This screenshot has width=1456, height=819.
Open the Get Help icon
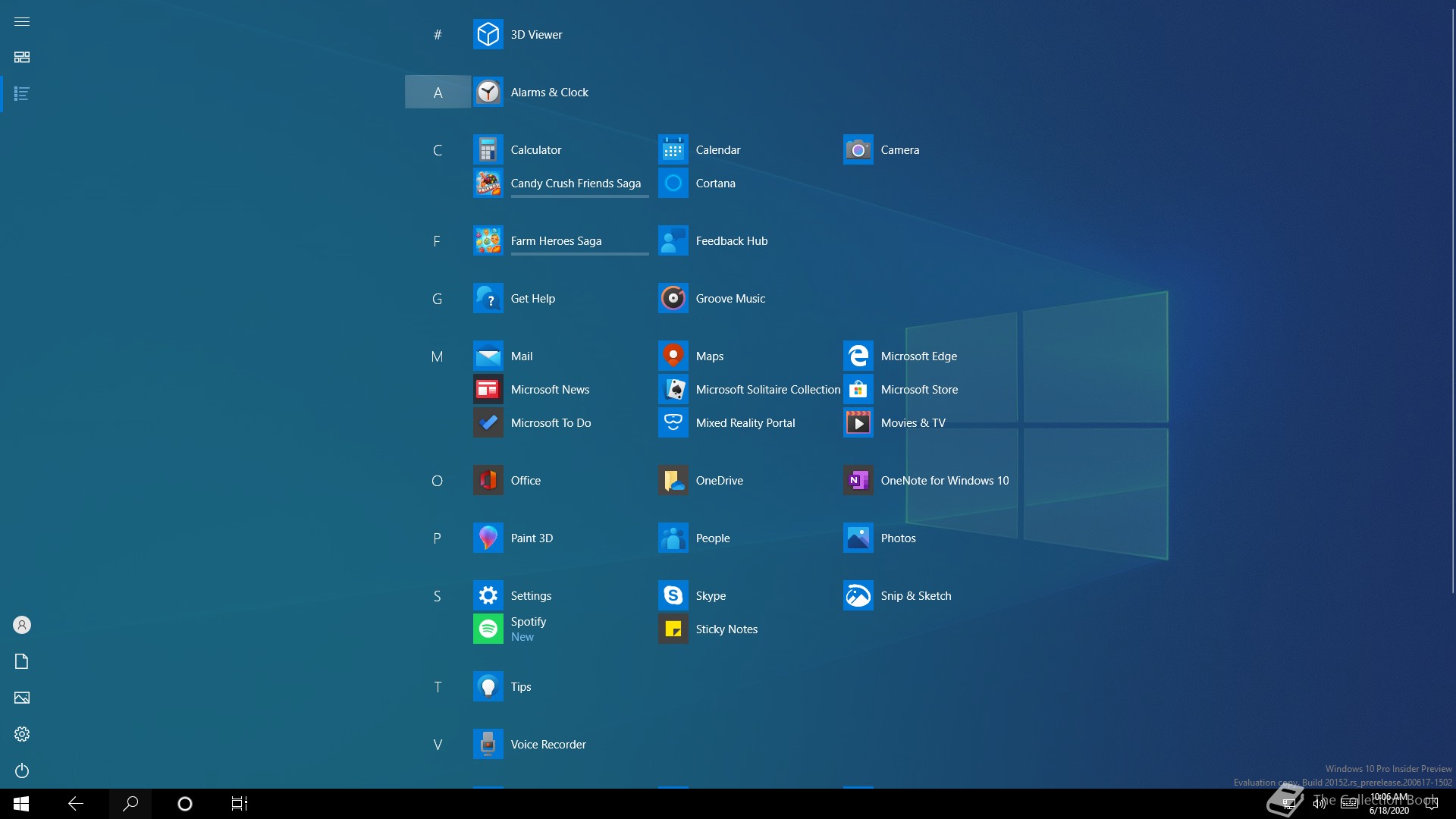[x=488, y=299]
